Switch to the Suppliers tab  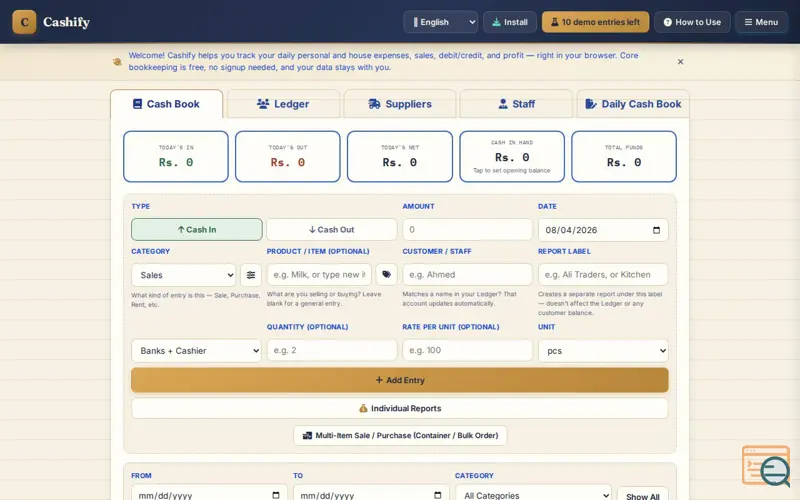coord(399,104)
